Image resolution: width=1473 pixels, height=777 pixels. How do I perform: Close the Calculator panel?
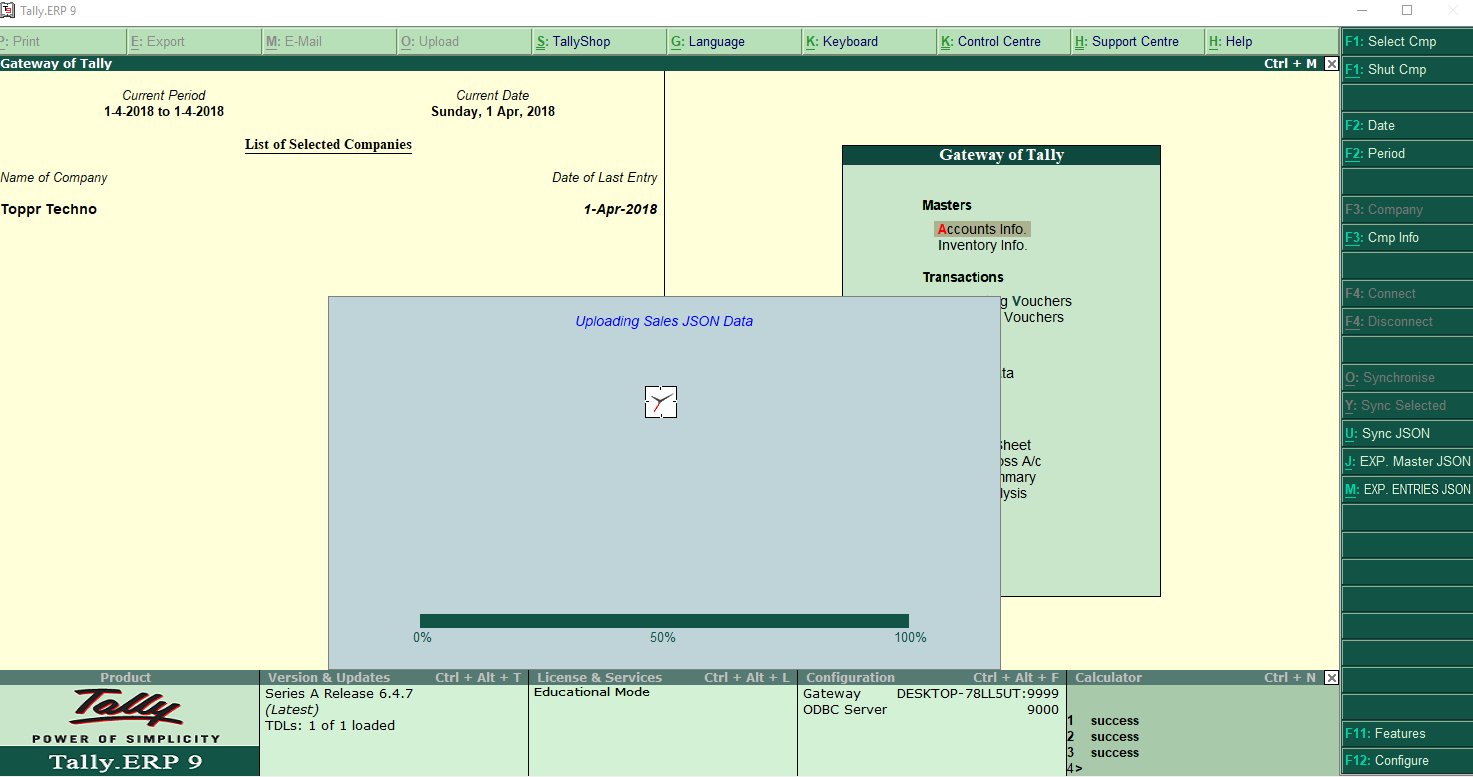click(x=1331, y=677)
